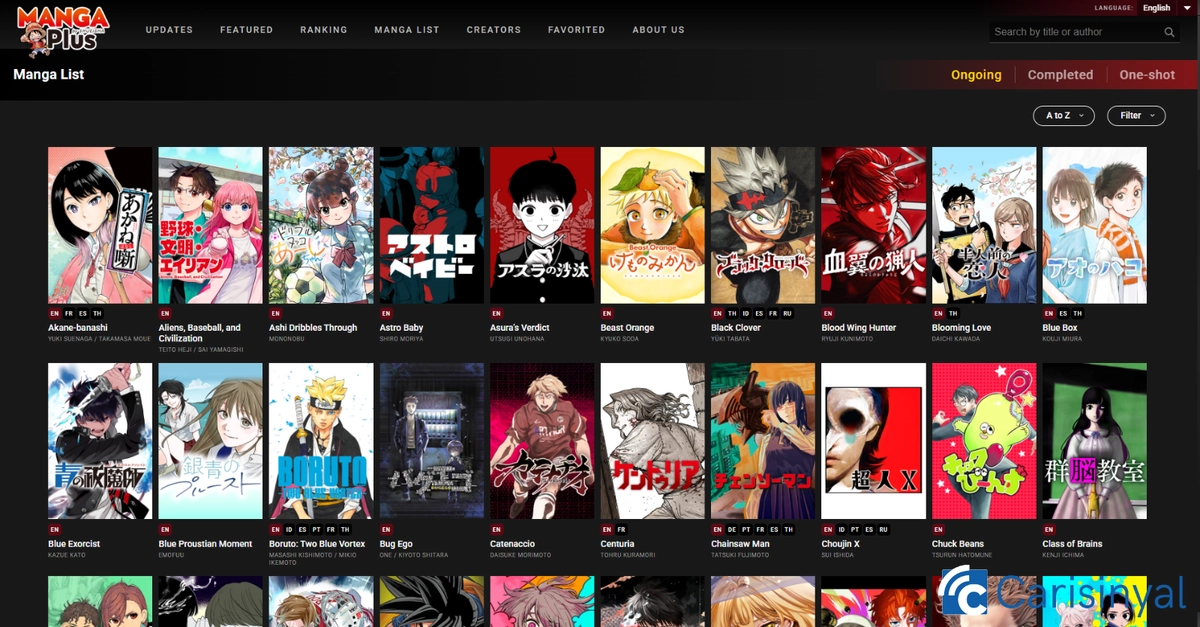
Task: Open the Filter dropdown
Action: tap(1136, 116)
